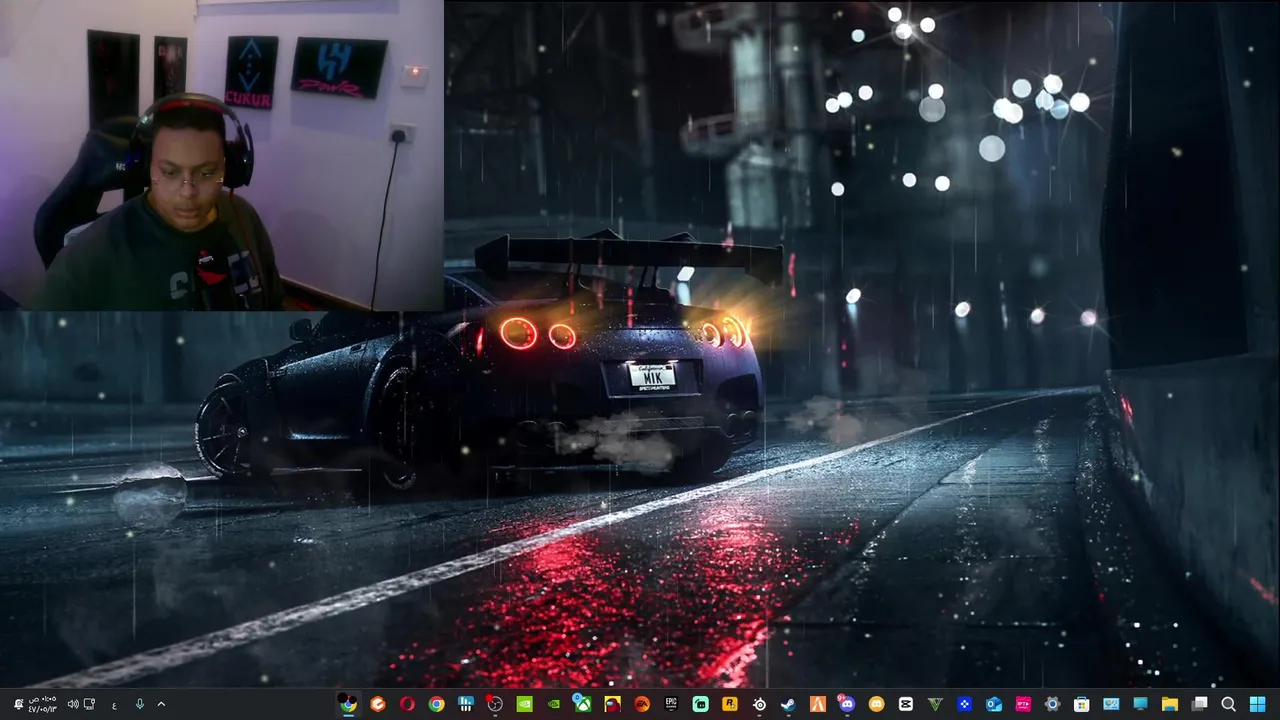The height and width of the screenshot is (720, 1280).
Task: Launch Rockstar Games Launcher
Action: point(730,704)
